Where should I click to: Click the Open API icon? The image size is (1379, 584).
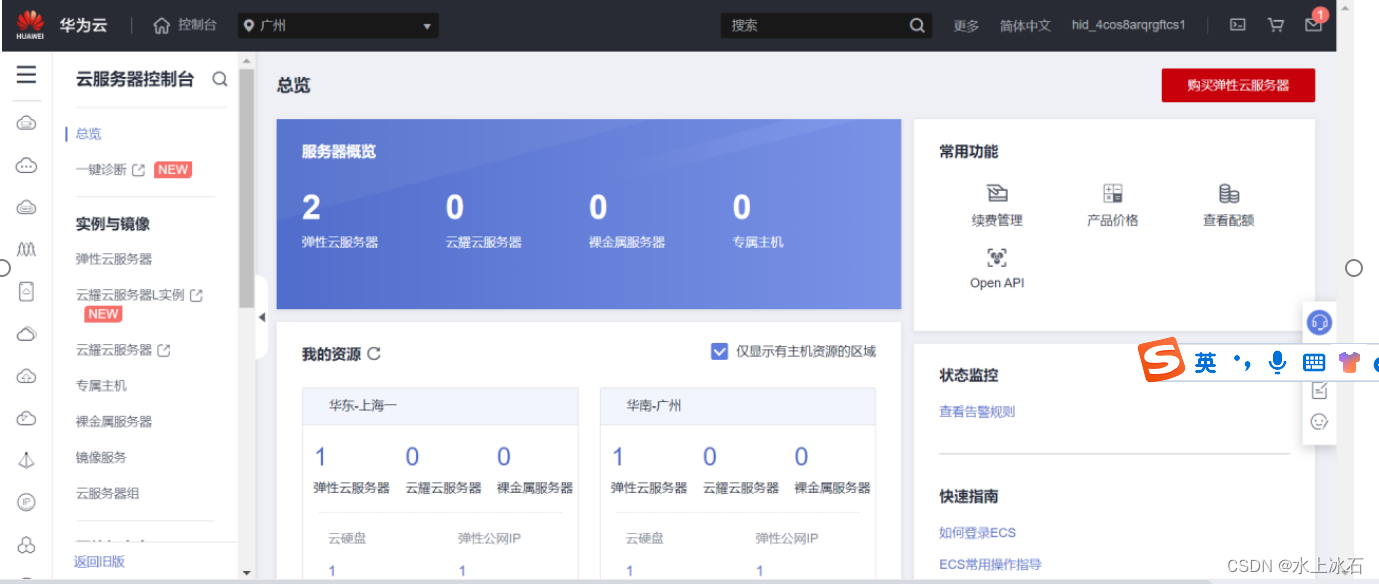click(x=997, y=257)
